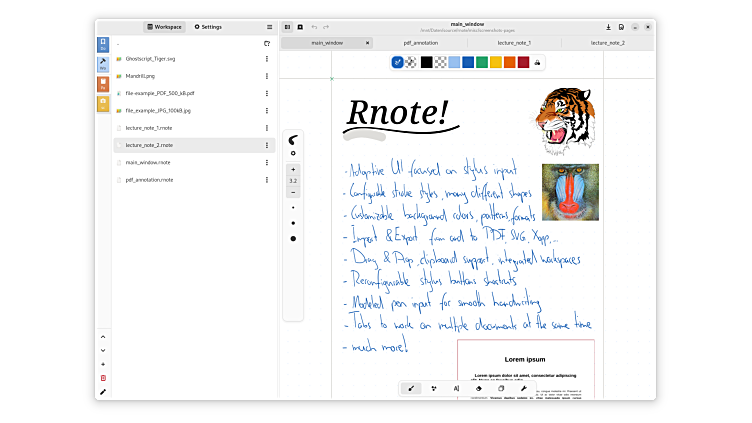Pick the dark blue color swatch
The image size is (752, 423).
(x=468, y=62)
